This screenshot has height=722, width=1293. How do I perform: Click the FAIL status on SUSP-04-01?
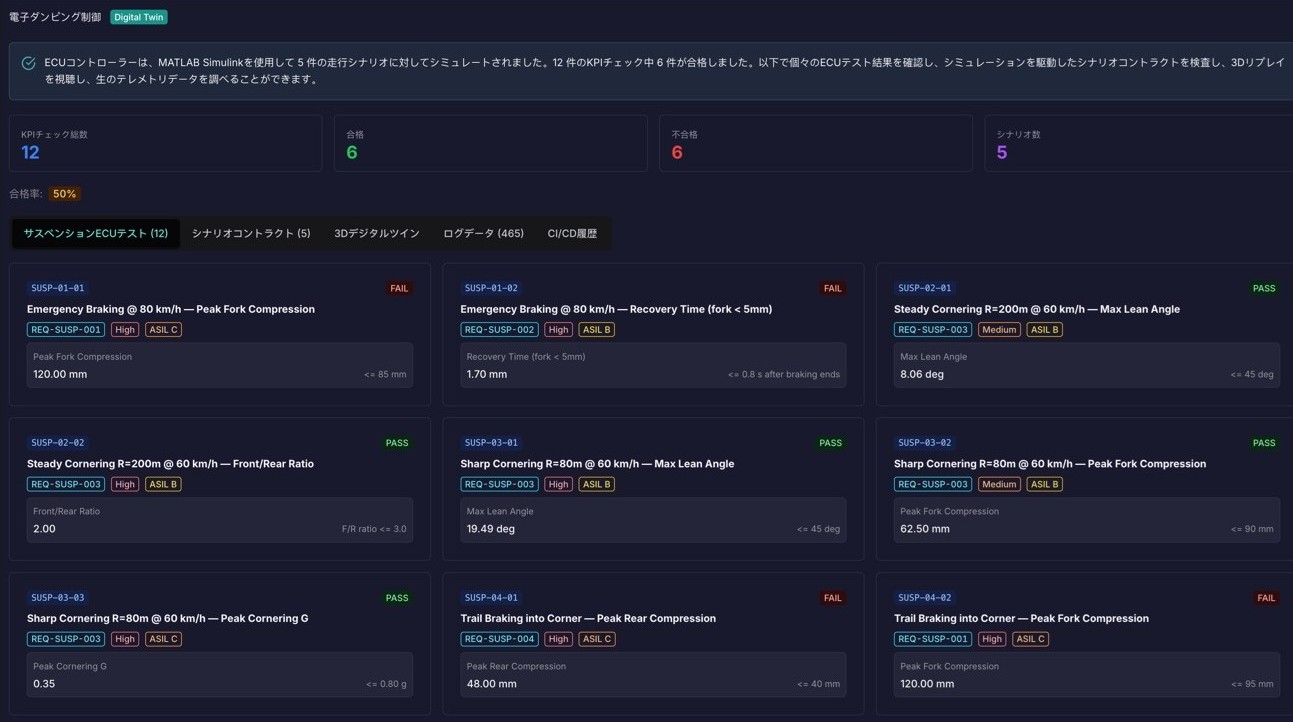coord(832,598)
